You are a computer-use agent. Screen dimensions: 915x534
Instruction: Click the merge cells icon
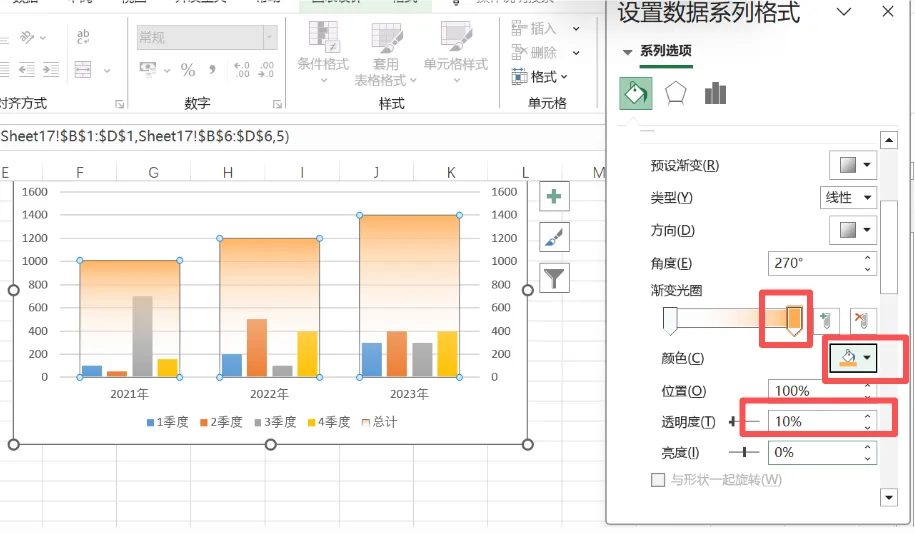(83, 69)
